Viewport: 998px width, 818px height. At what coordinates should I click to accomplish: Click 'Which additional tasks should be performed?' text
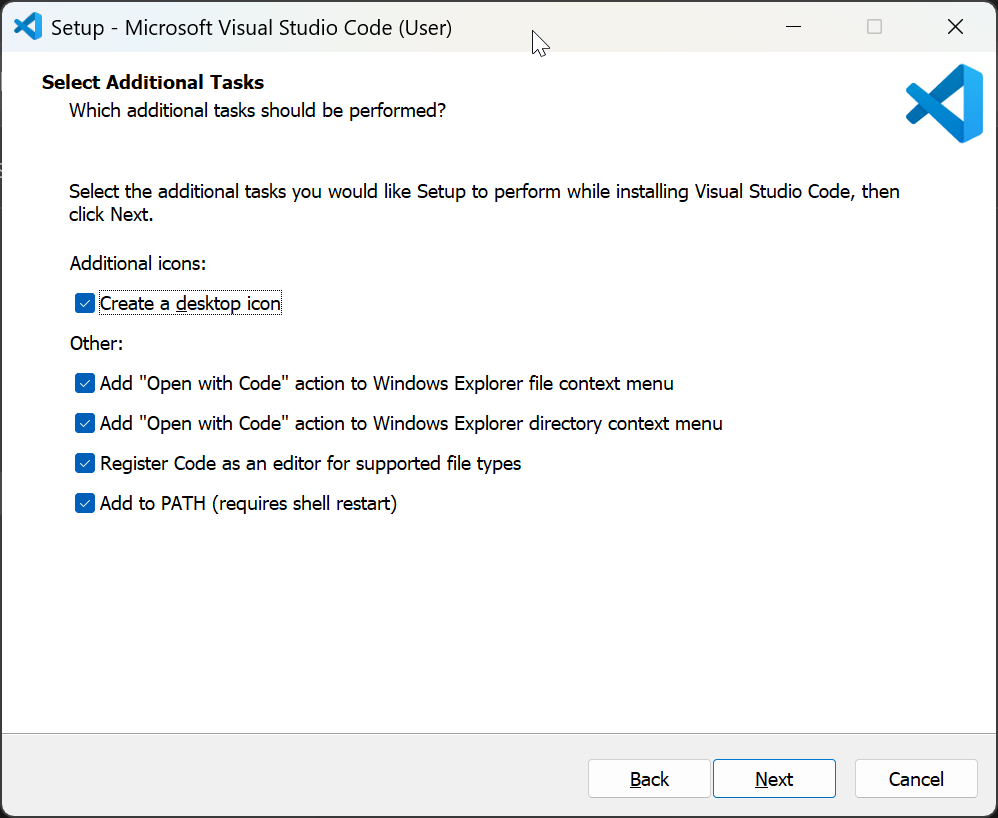[x=257, y=111]
